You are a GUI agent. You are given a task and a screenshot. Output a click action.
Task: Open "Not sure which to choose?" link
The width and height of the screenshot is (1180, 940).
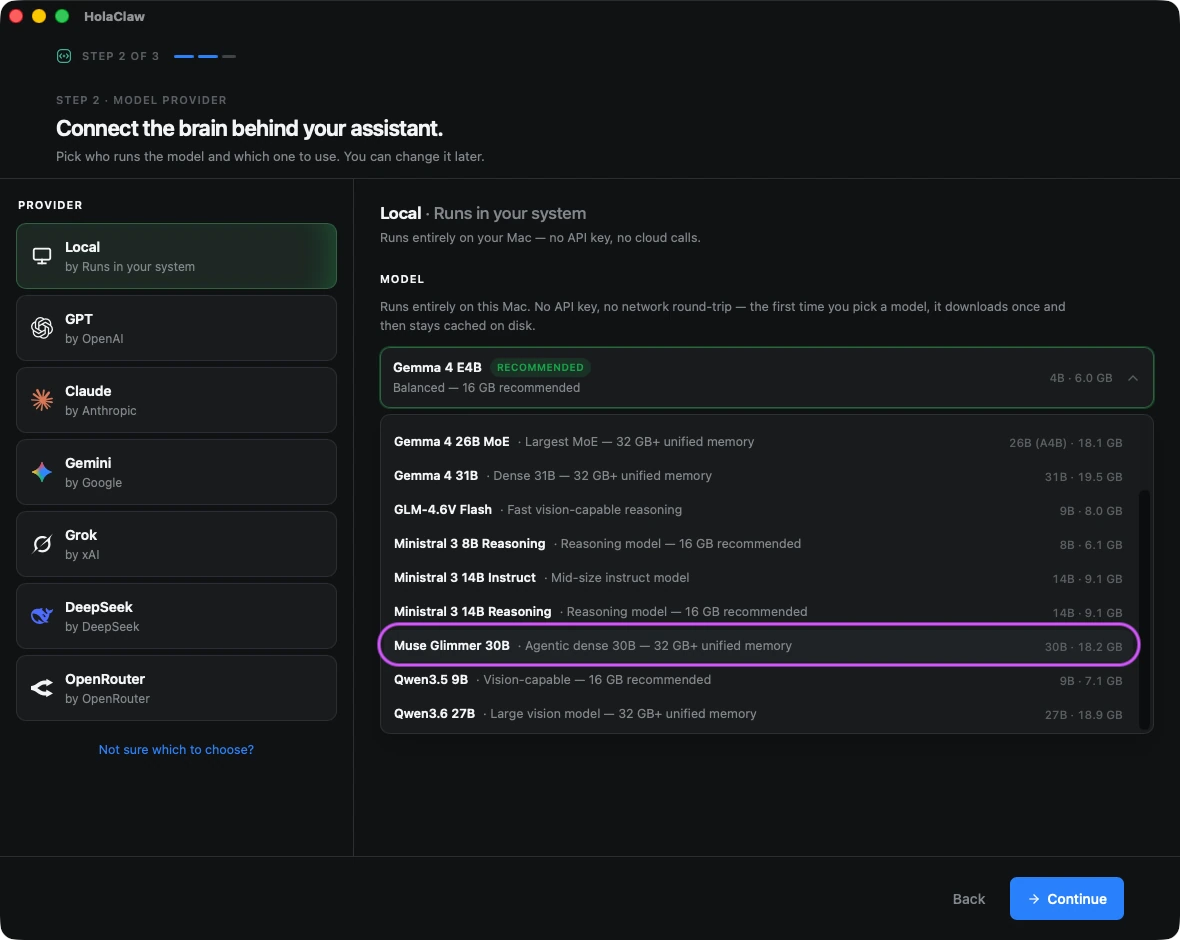point(176,750)
